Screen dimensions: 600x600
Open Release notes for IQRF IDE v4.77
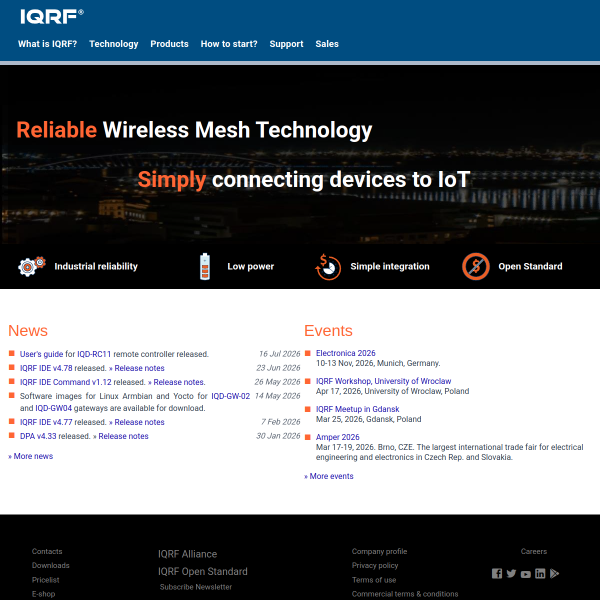click(139, 422)
